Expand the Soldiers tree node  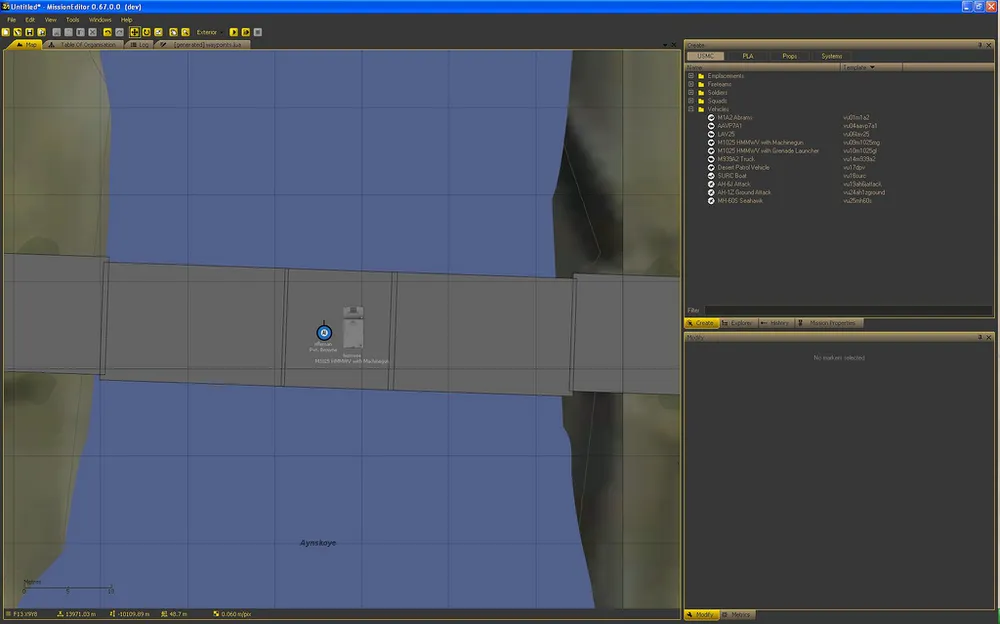pyautogui.click(x=691, y=93)
